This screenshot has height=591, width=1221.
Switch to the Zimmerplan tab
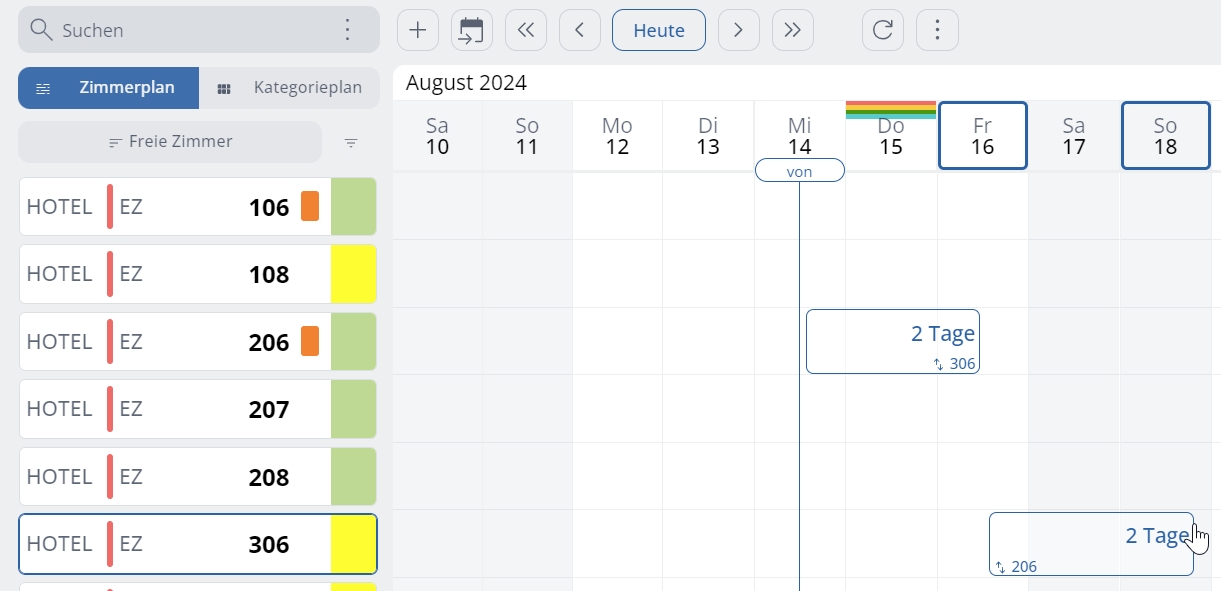pos(108,88)
